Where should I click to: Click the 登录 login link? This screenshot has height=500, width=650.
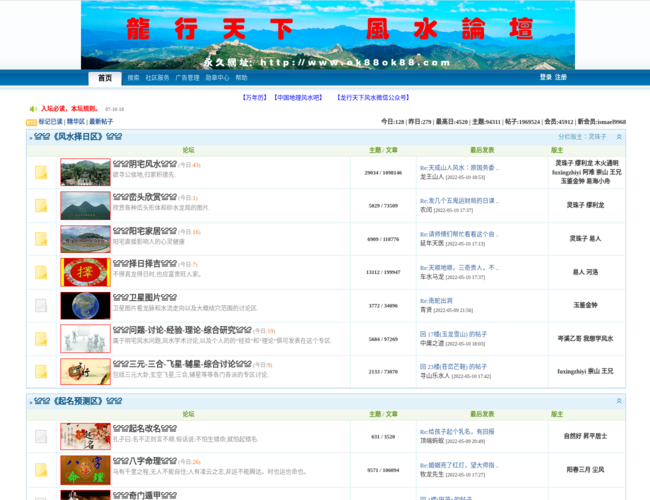[545, 77]
